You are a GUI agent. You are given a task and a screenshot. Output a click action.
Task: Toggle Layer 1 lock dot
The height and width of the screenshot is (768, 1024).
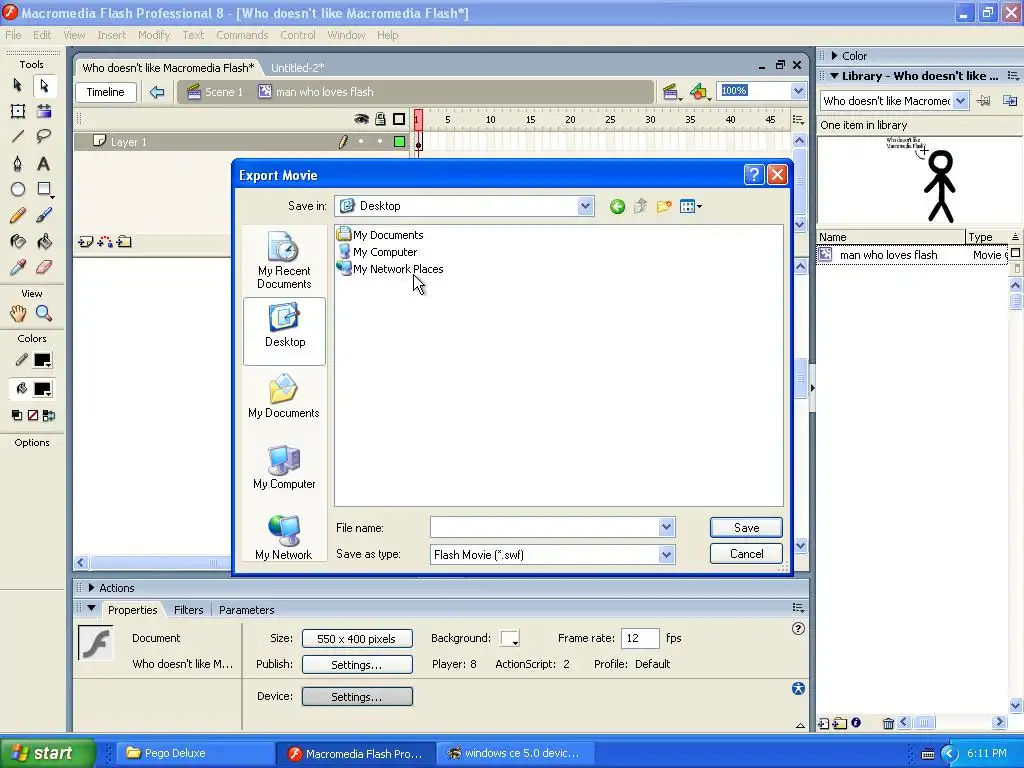click(379, 142)
